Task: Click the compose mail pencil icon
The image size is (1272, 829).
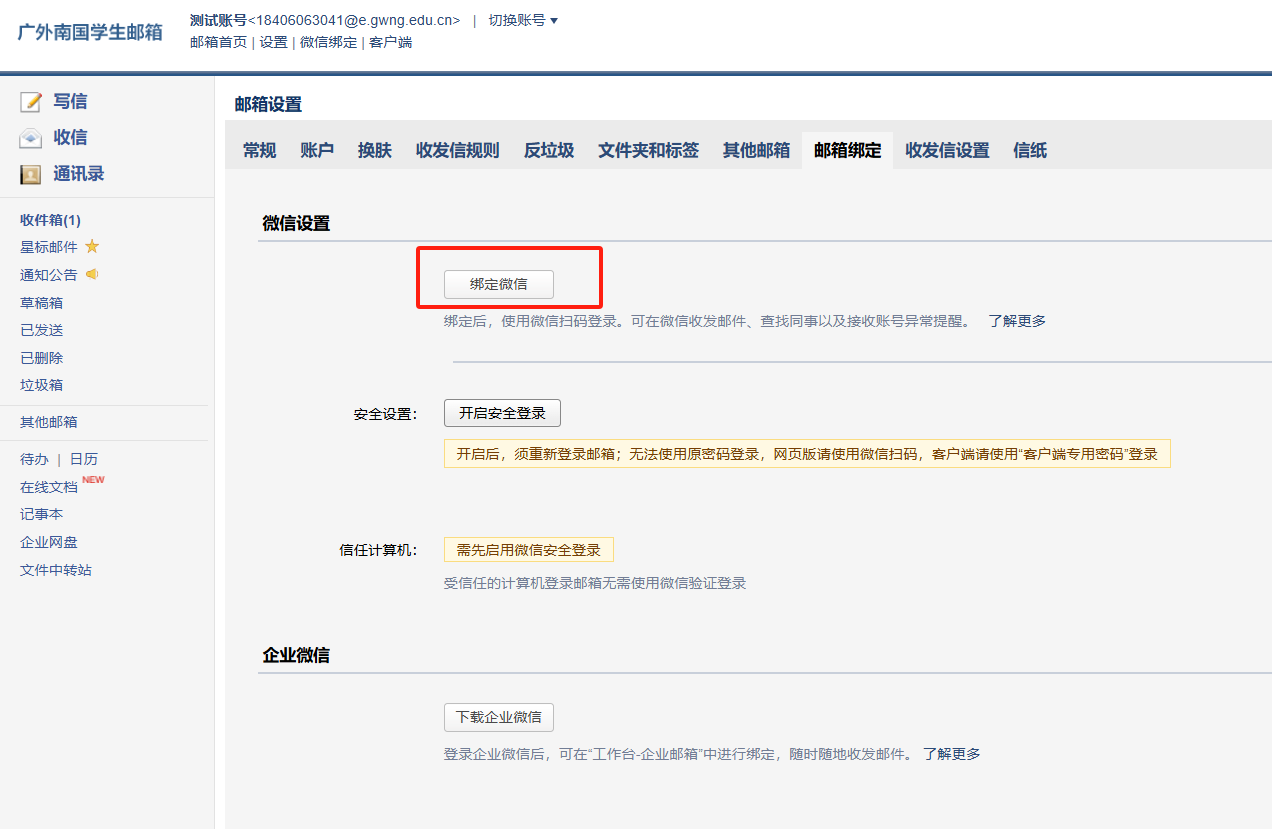Action: 31,102
